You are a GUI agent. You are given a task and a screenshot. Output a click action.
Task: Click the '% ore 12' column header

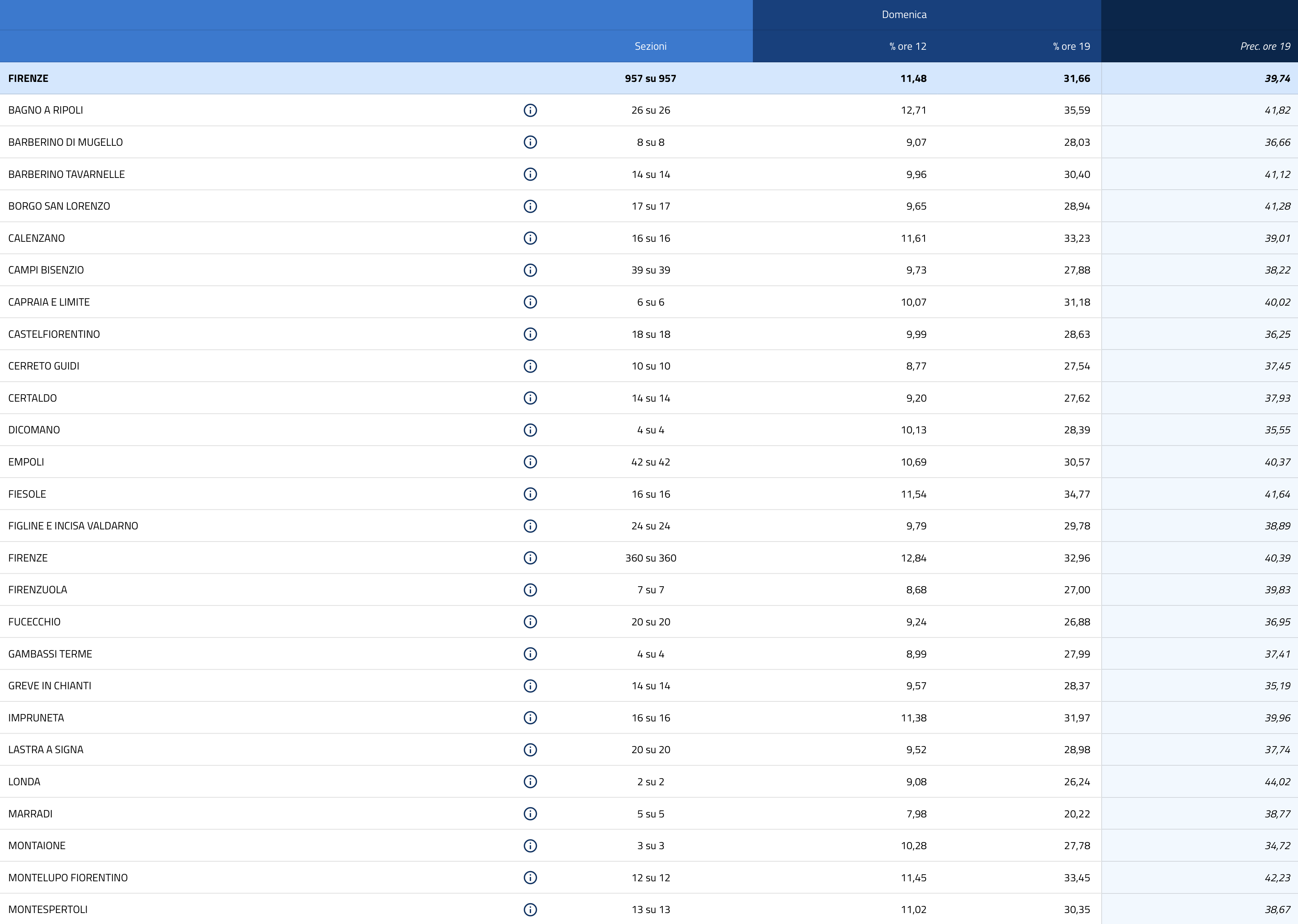tap(908, 47)
